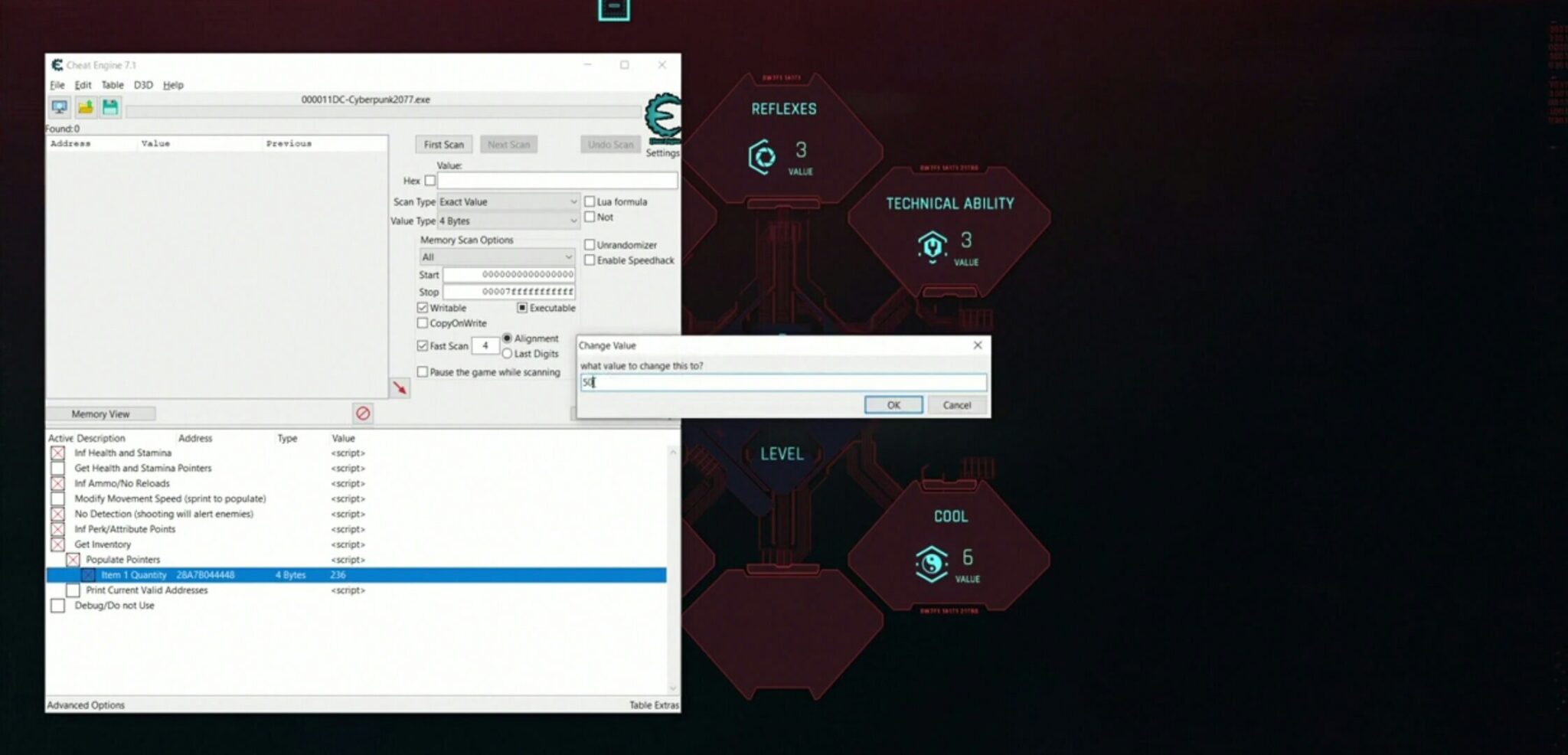Click the Address column header in results
This screenshot has height=755, width=1568.
point(70,143)
